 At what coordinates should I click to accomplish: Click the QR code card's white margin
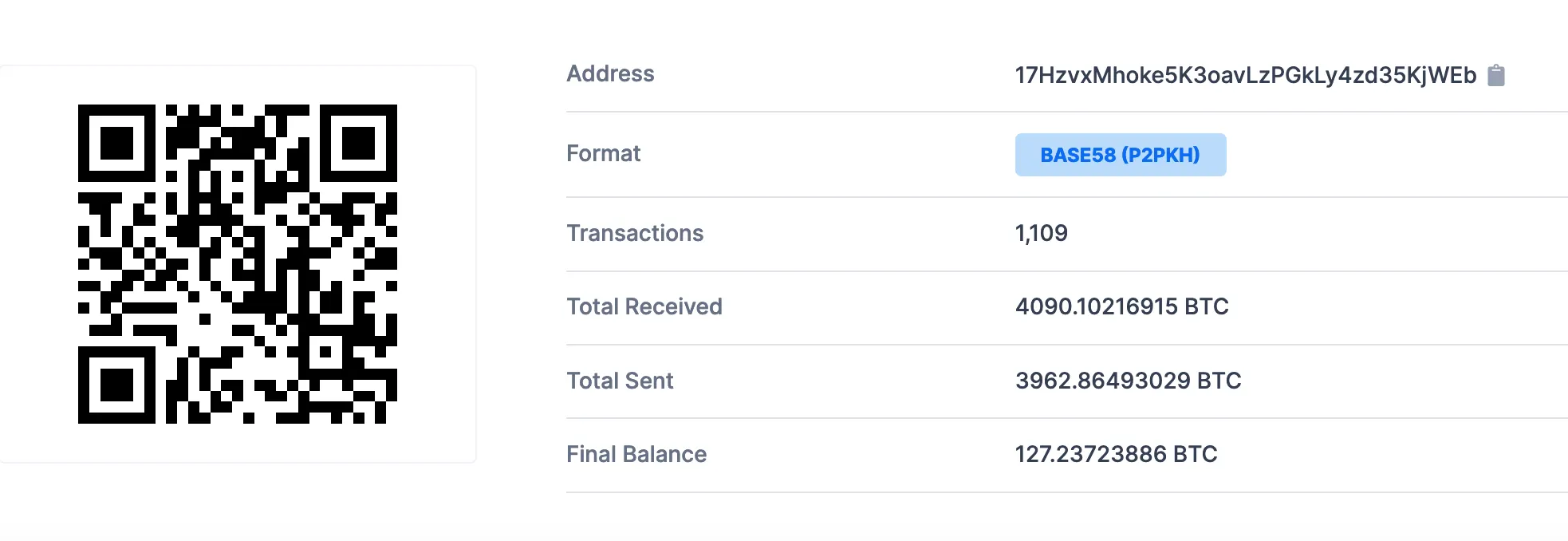(38, 264)
